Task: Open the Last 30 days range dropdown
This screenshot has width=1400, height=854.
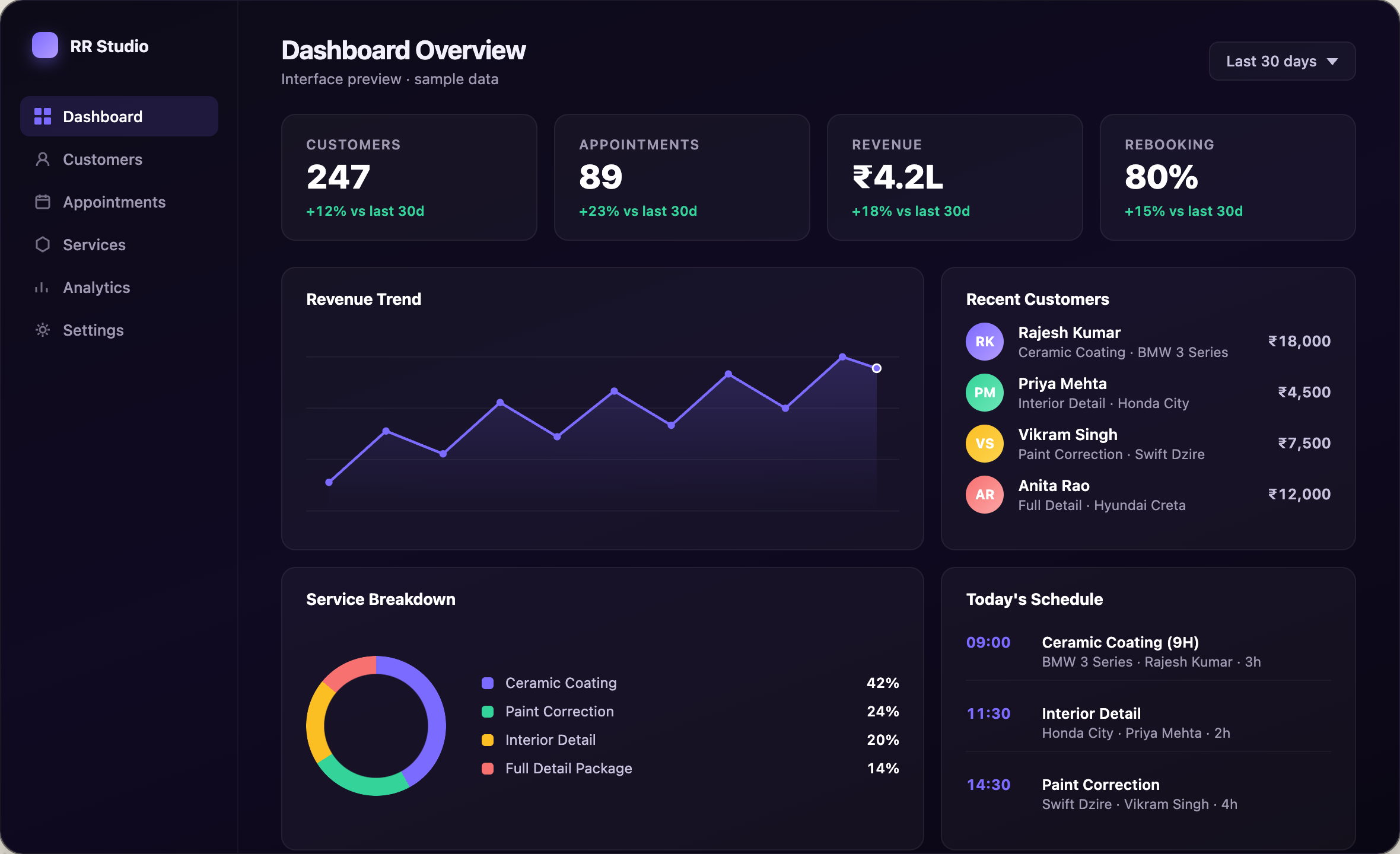Action: [1283, 61]
